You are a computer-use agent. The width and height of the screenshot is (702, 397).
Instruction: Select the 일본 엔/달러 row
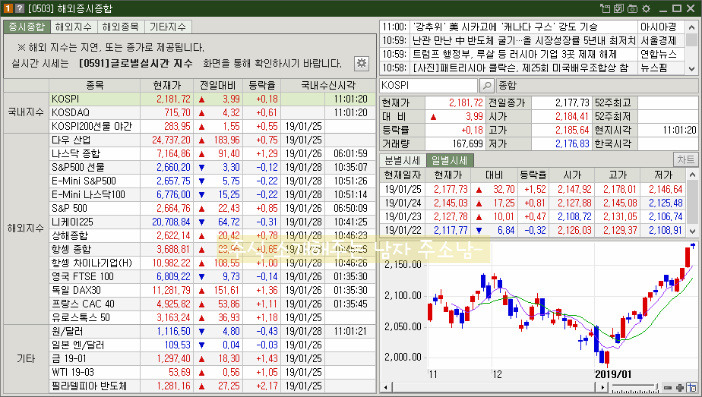click(x=212, y=345)
